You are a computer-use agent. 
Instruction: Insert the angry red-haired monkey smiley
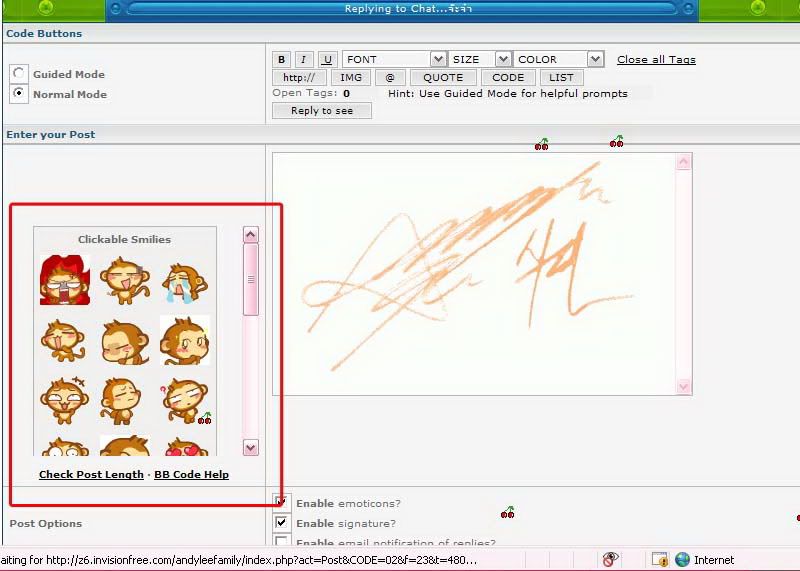[64, 280]
